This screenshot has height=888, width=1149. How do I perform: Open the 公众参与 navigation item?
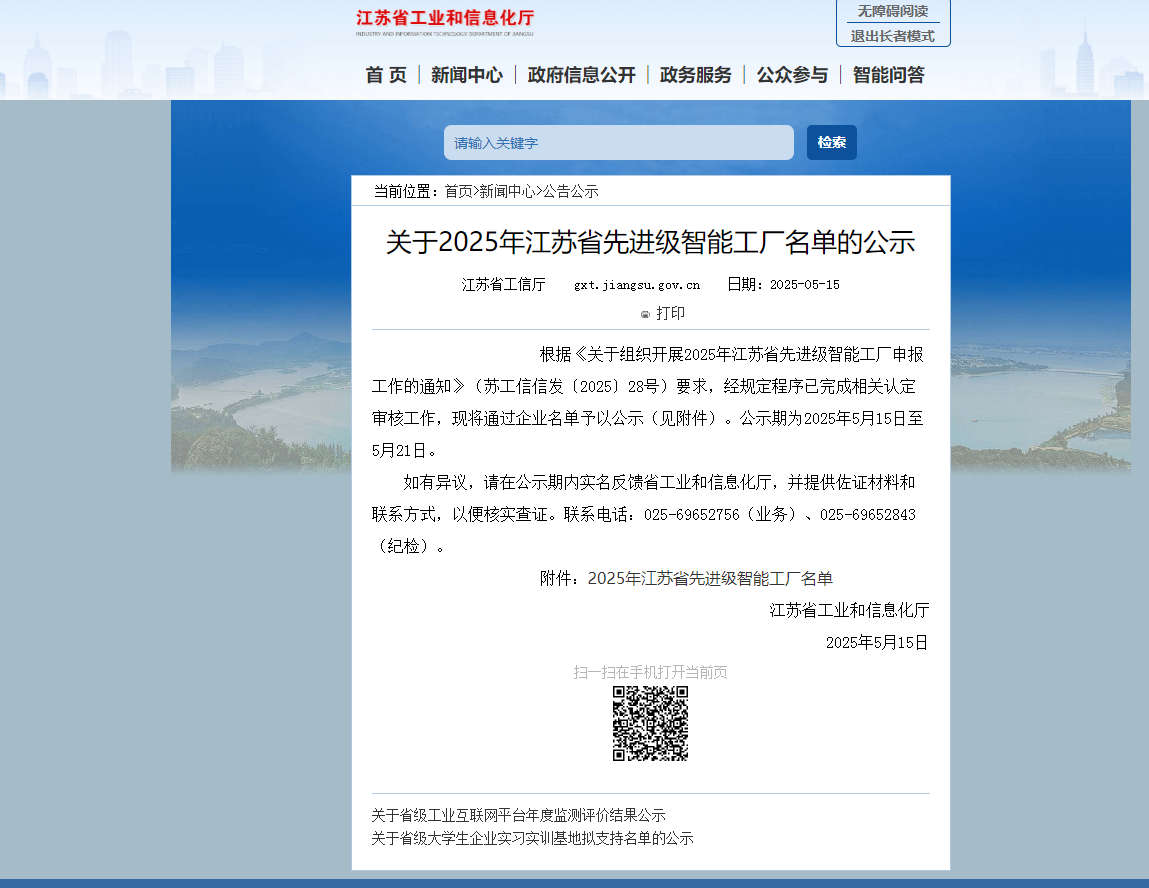[792, 75]
